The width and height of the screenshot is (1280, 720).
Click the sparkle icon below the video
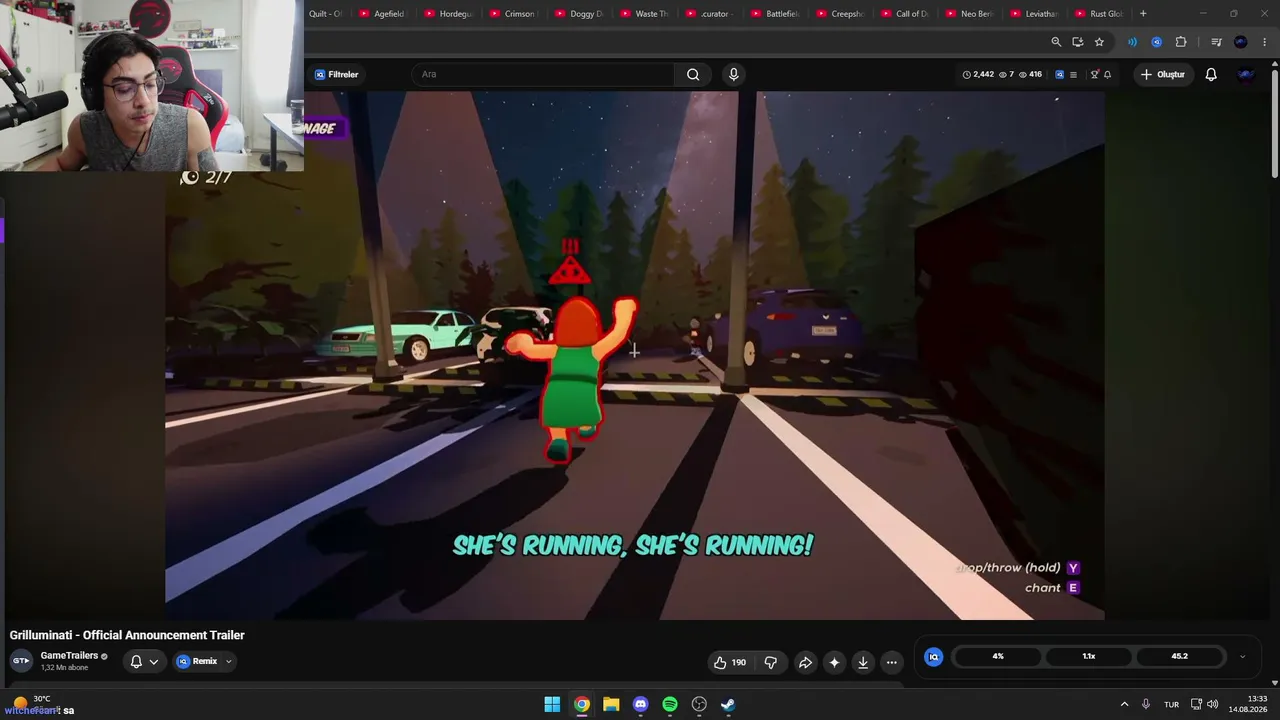coord(834,662)
